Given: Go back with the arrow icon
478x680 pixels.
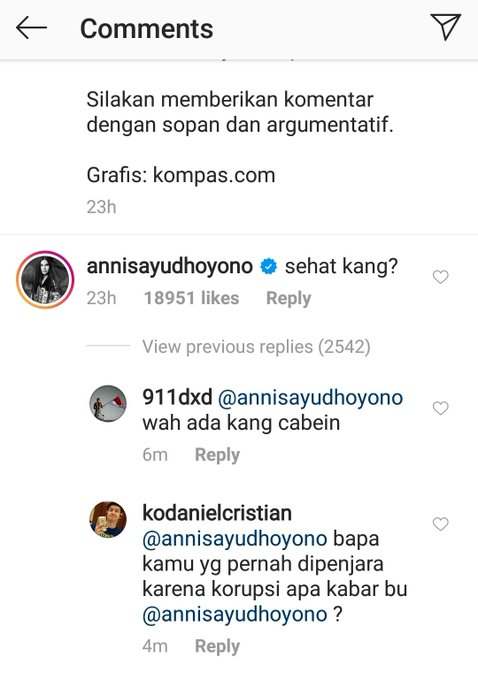Looking at the screenshot, I should (x=31, y=28).
